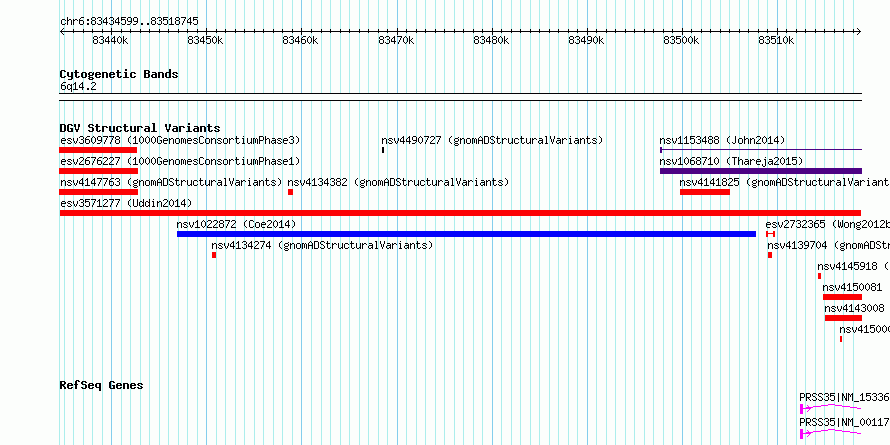Click the 6q14.2 band label
Screen dimensions: 890x445
click(x=78, y=86)
